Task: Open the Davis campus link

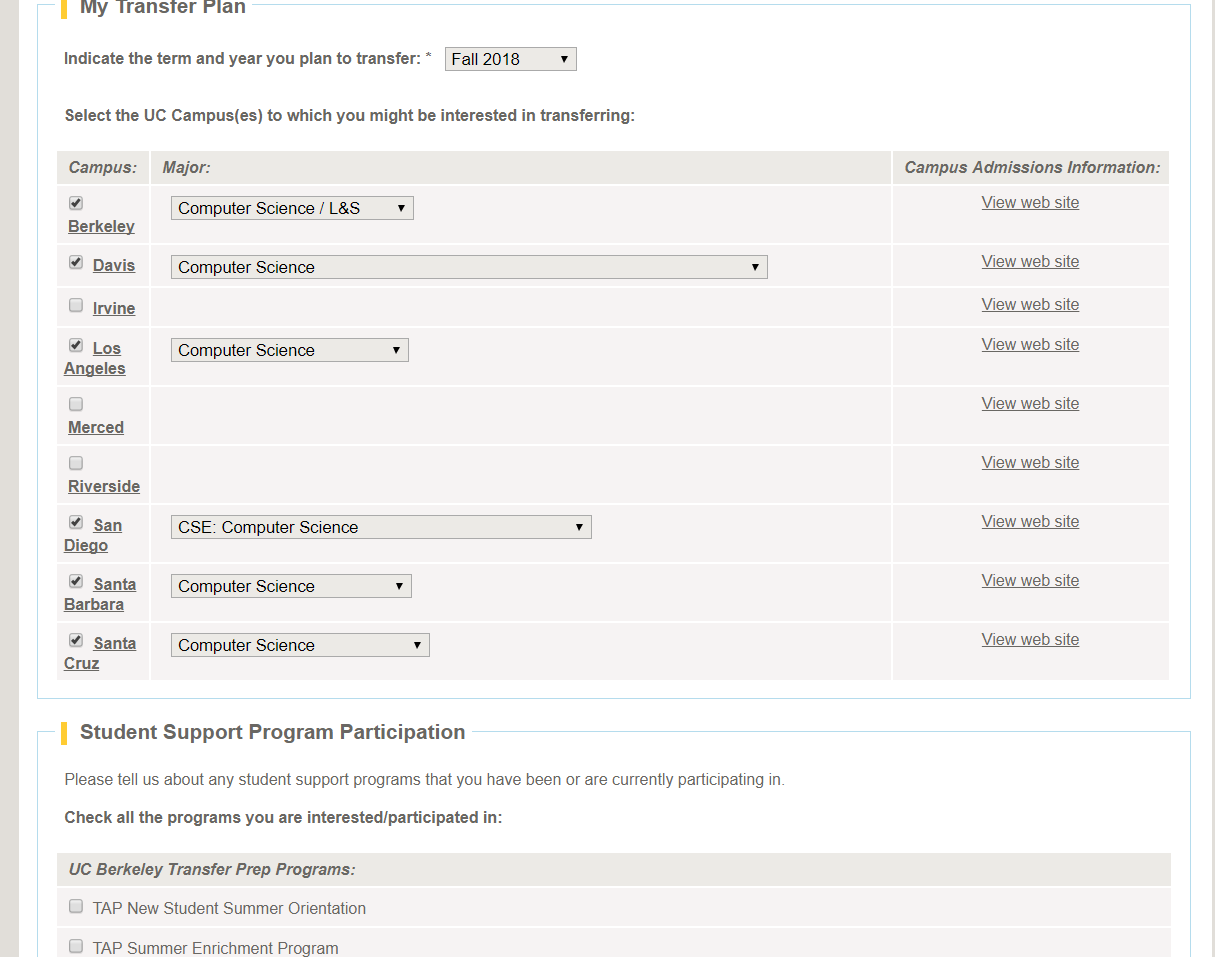Action: point(114,265)
